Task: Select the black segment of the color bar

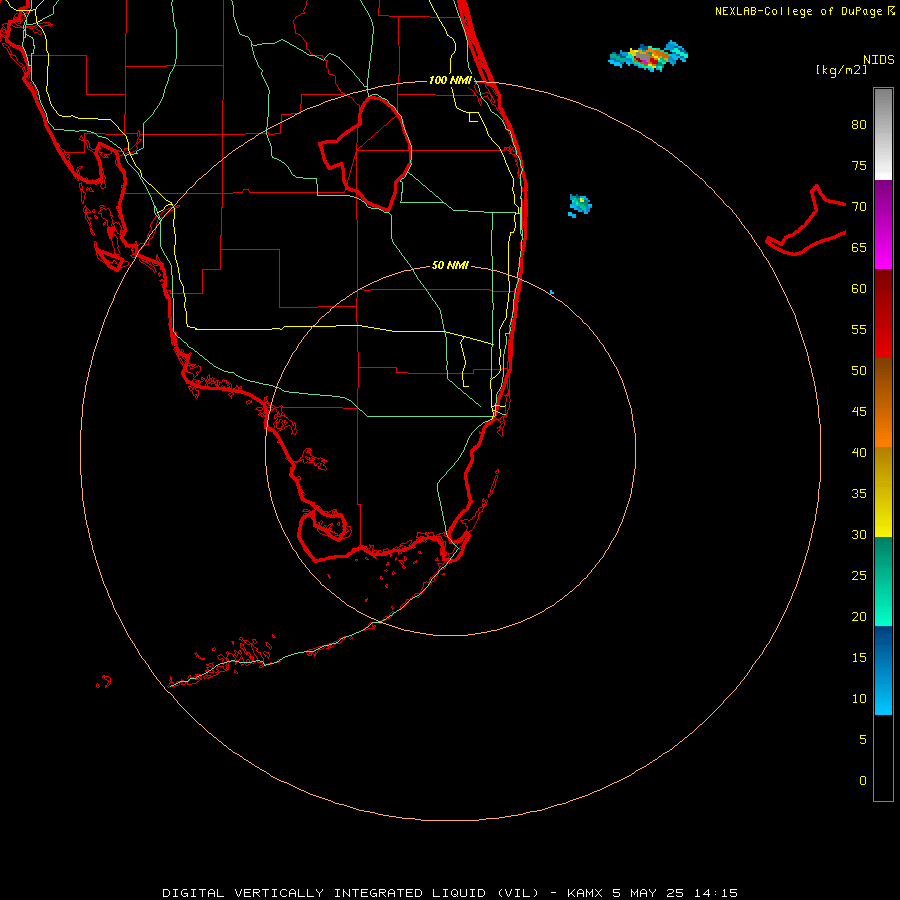Action: click(x=883, y=758)
